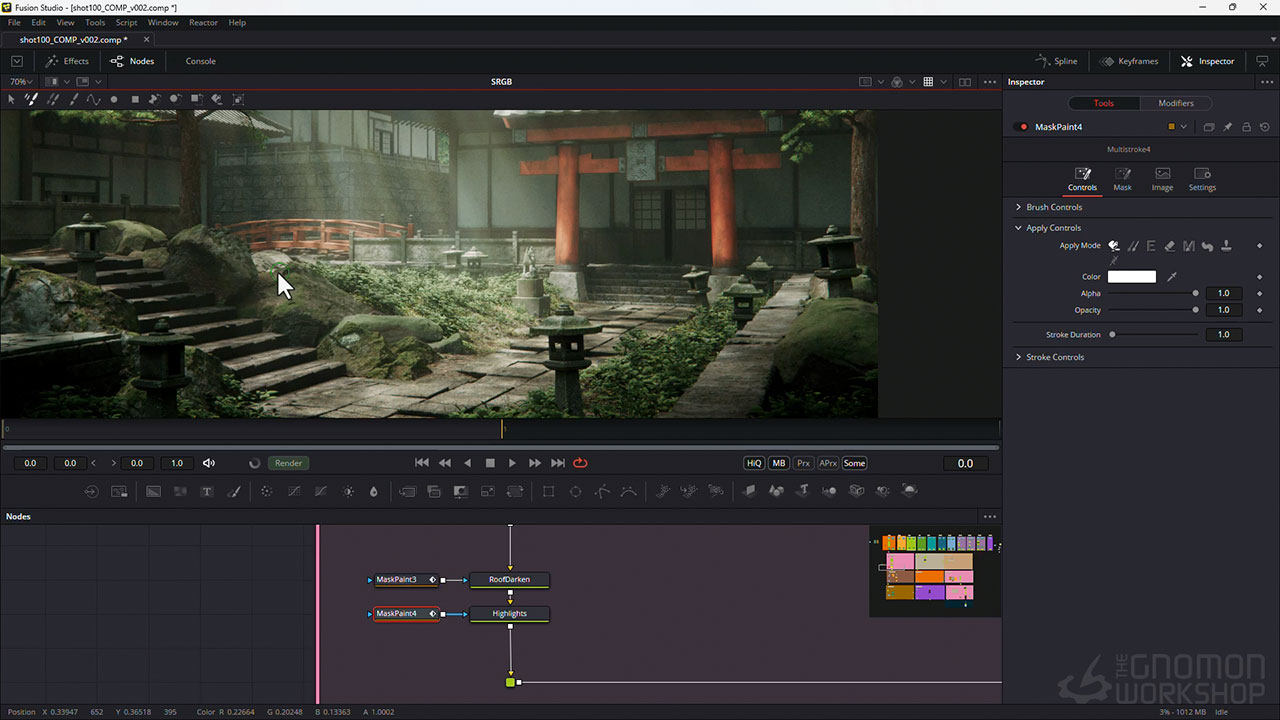Viewport: 1280px width, 720px height.
Task: Click the audio speaker icon
Action: [x=209, y=463]
